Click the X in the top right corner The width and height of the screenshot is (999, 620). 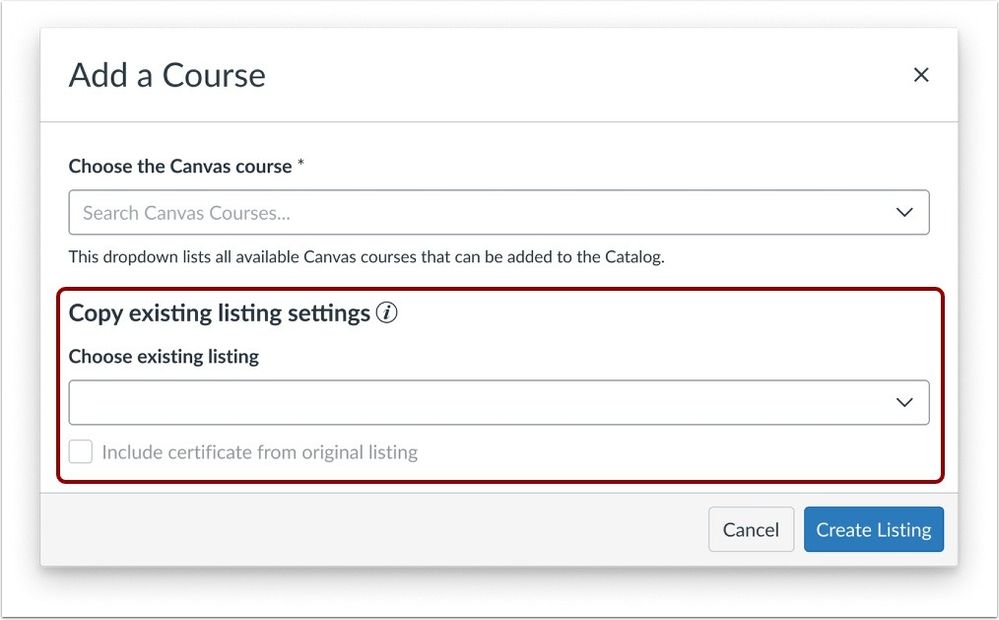click(x=920, y=74)
